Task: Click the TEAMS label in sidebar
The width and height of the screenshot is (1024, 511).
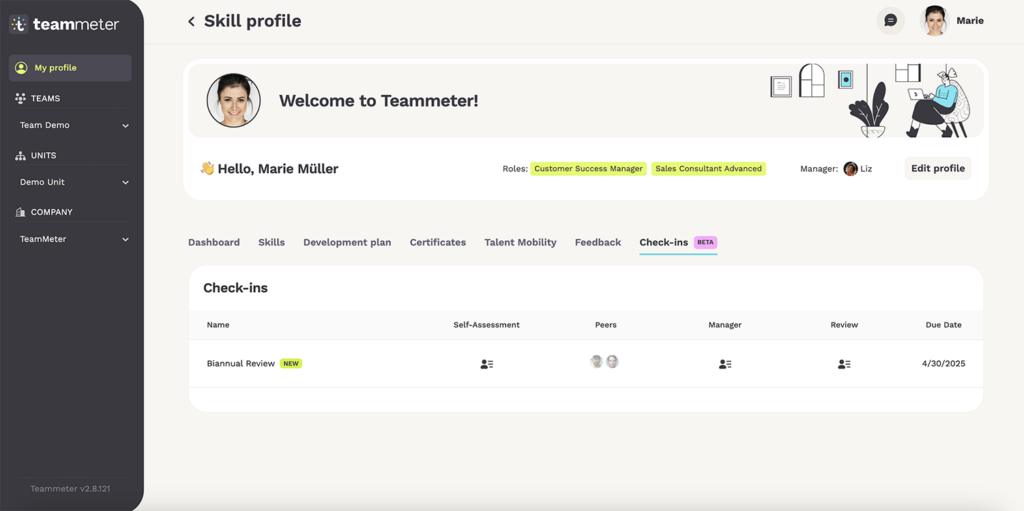Action: 46,99
